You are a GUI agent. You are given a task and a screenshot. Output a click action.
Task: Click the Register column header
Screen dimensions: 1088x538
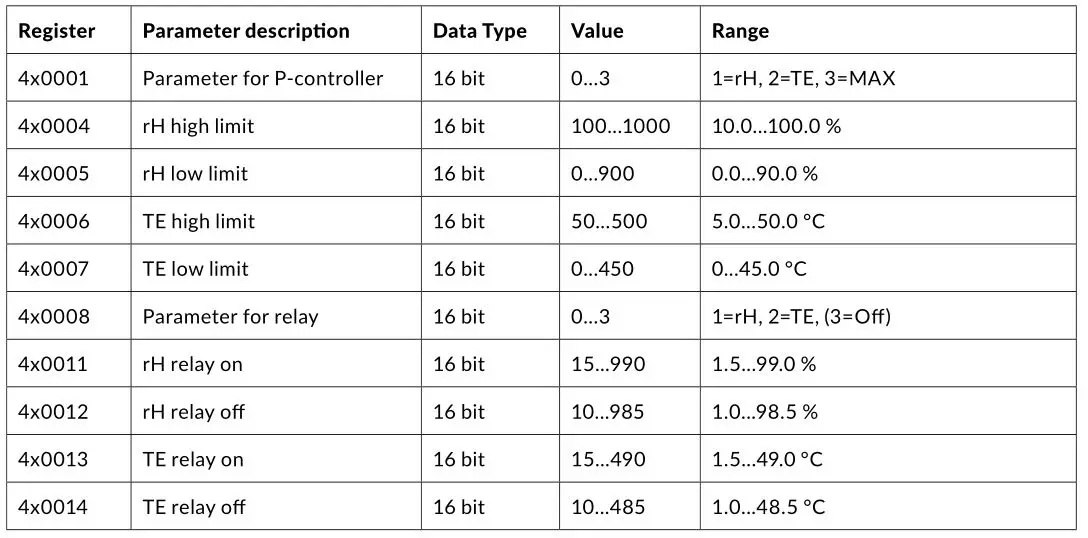(57, 31)
